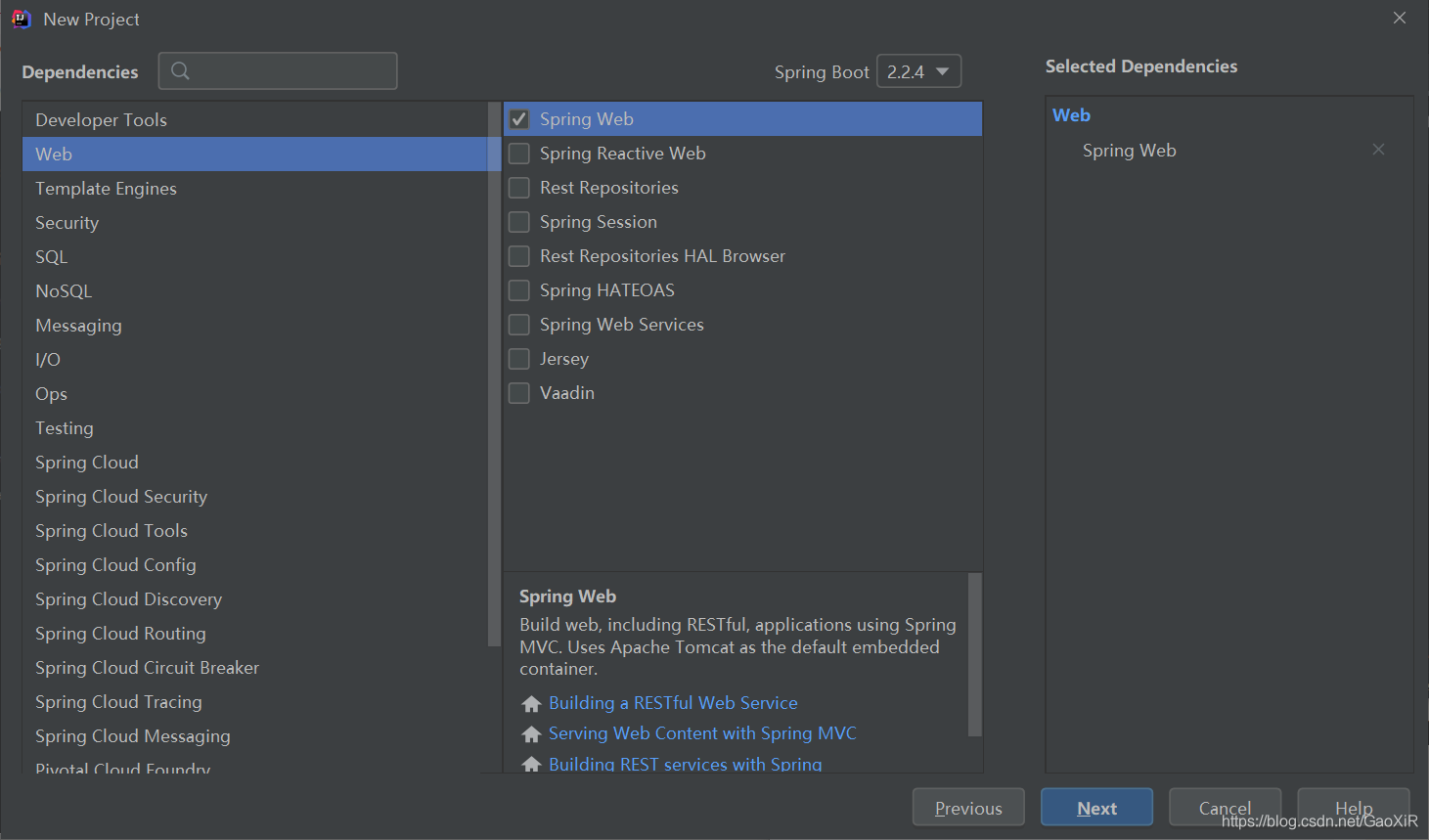Enable Rest Repositories HAL Browser checkbox
Screen dimensions: 1429x840
tap(519, 256)
